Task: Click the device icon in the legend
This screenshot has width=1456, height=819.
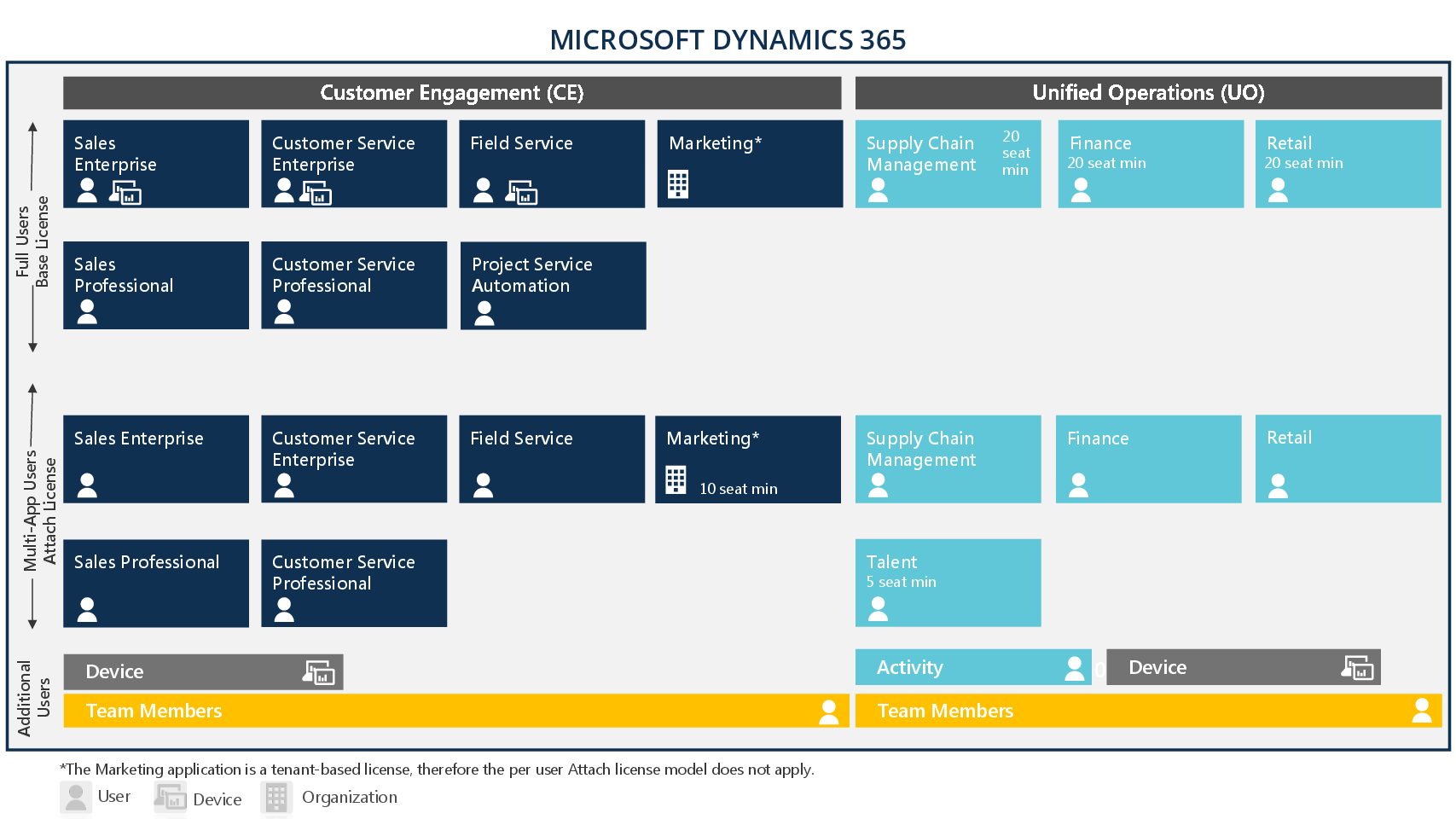Action: [x=170, y=796]
